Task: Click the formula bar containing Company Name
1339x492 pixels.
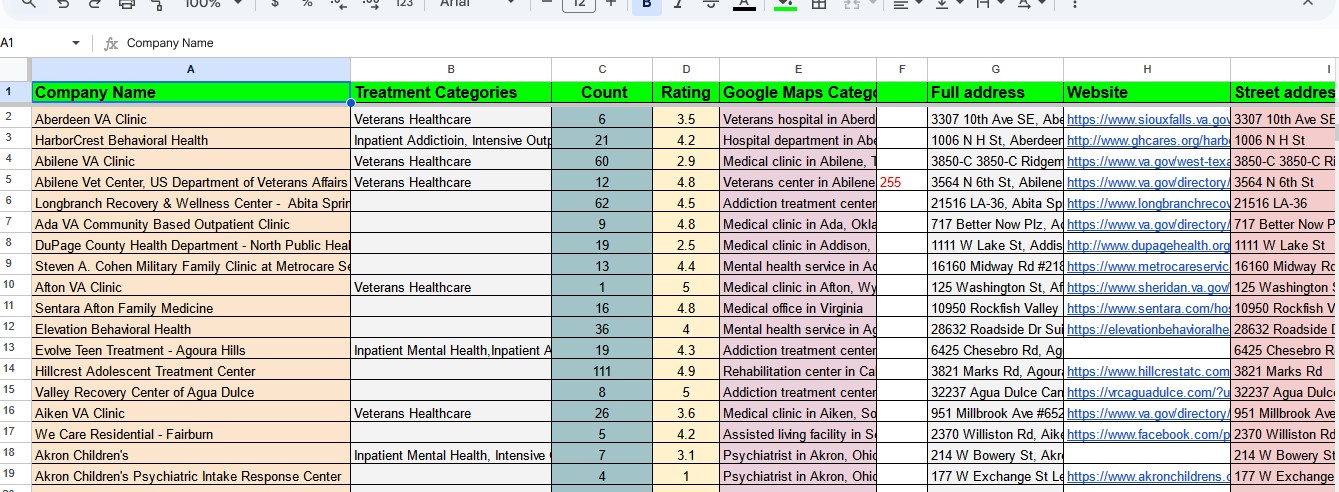Action: [730, 43]
